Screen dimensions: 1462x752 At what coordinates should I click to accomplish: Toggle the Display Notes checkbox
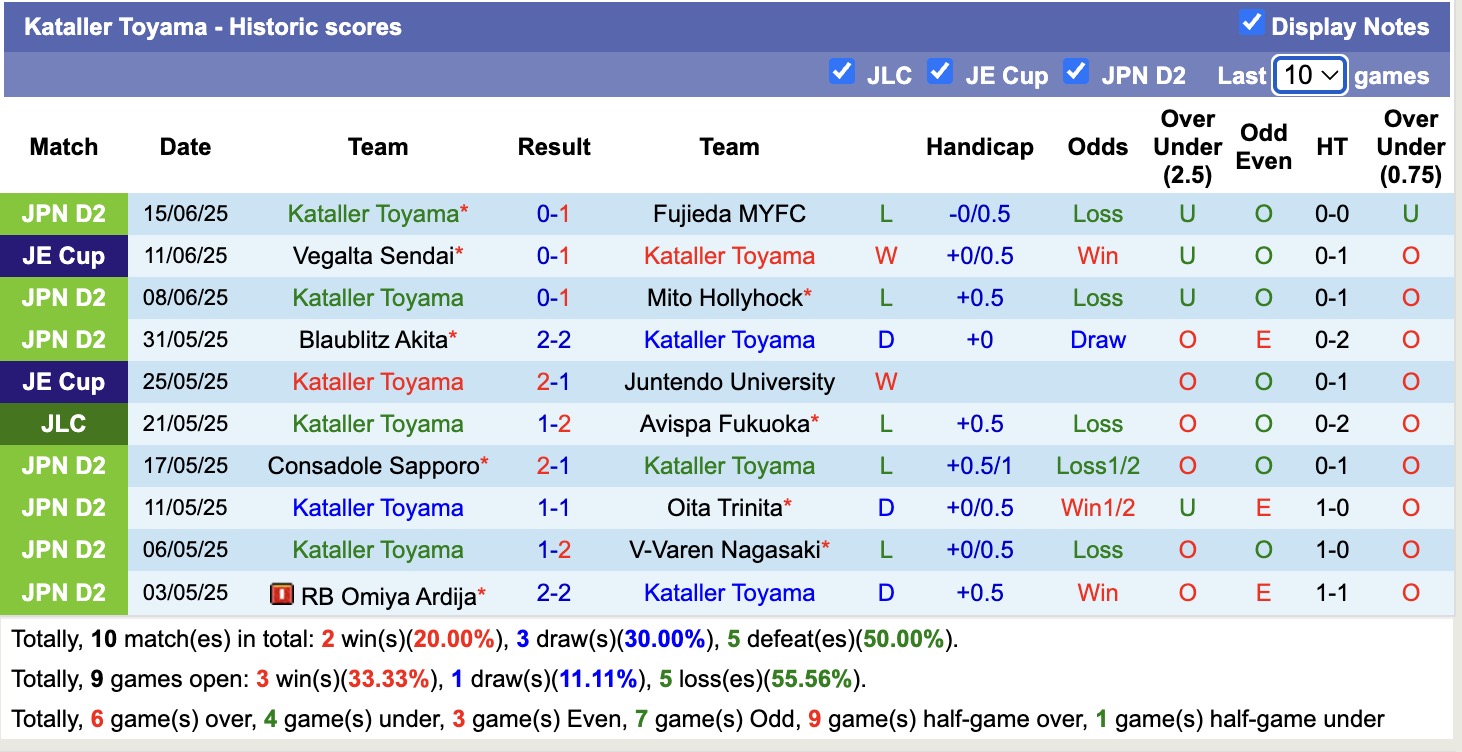click(1251, 23)
